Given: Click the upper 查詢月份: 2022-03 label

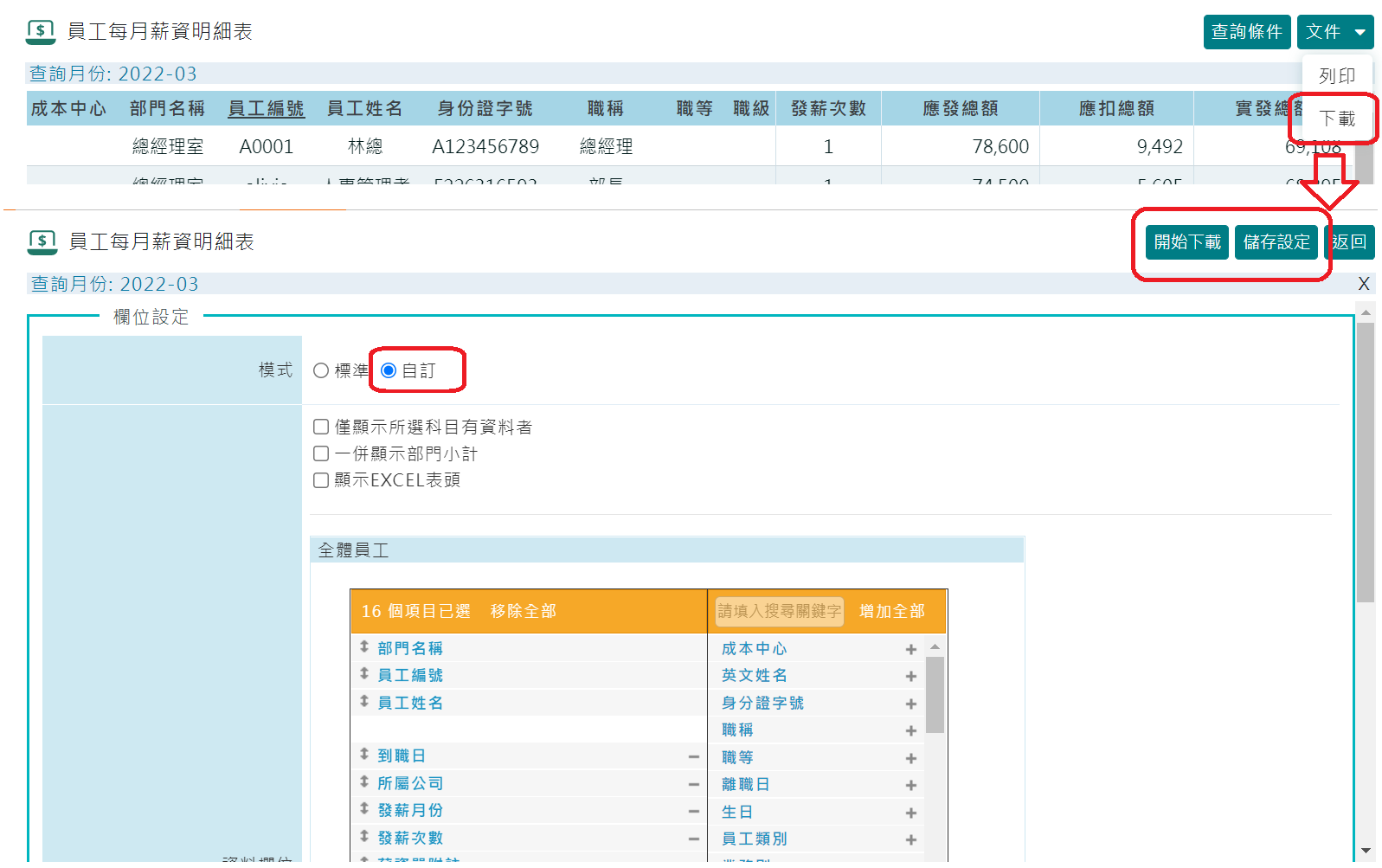Looking at the screenshot, I should [x=113, y=74].
